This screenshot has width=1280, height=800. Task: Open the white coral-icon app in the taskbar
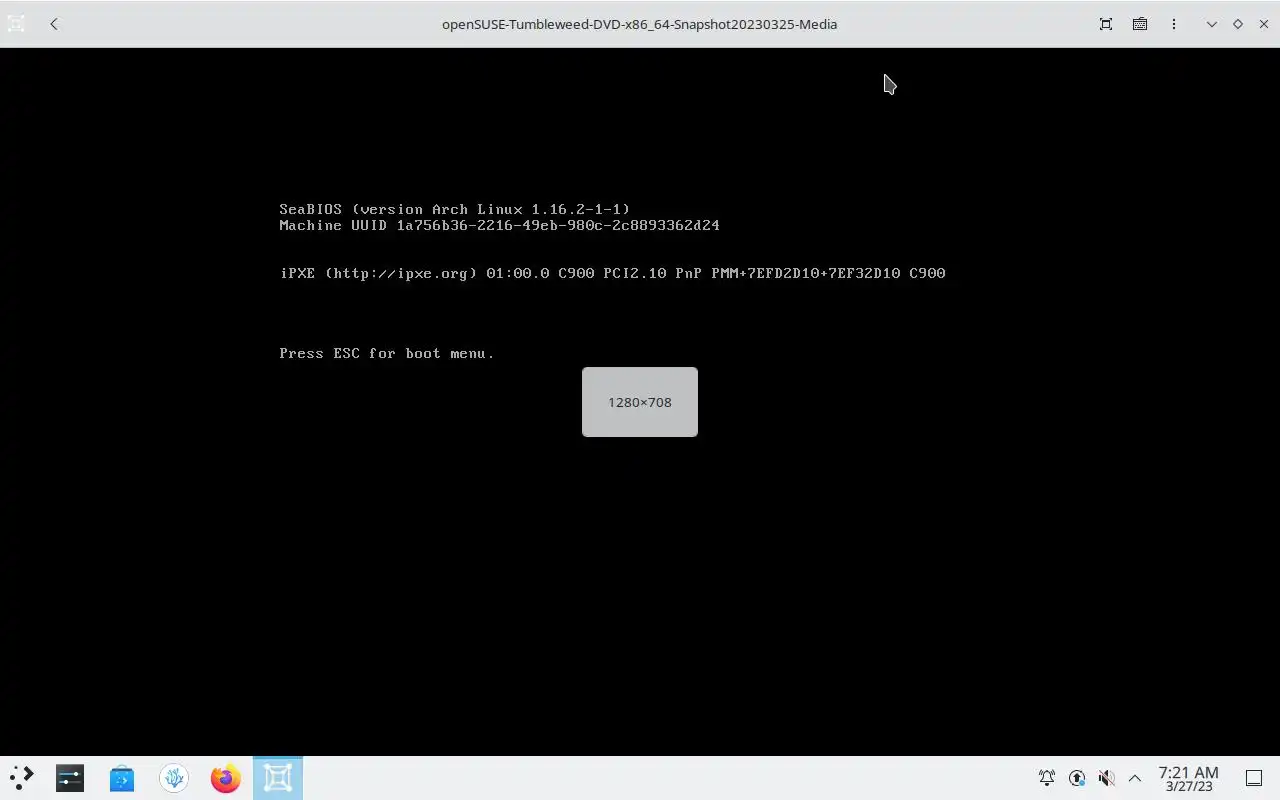click(x=174, y=778)
